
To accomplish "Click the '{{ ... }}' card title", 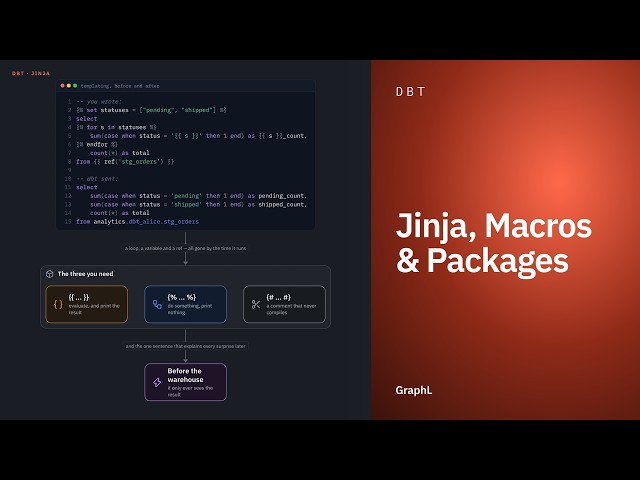I will pyautogui.click(x=78, y=297).
